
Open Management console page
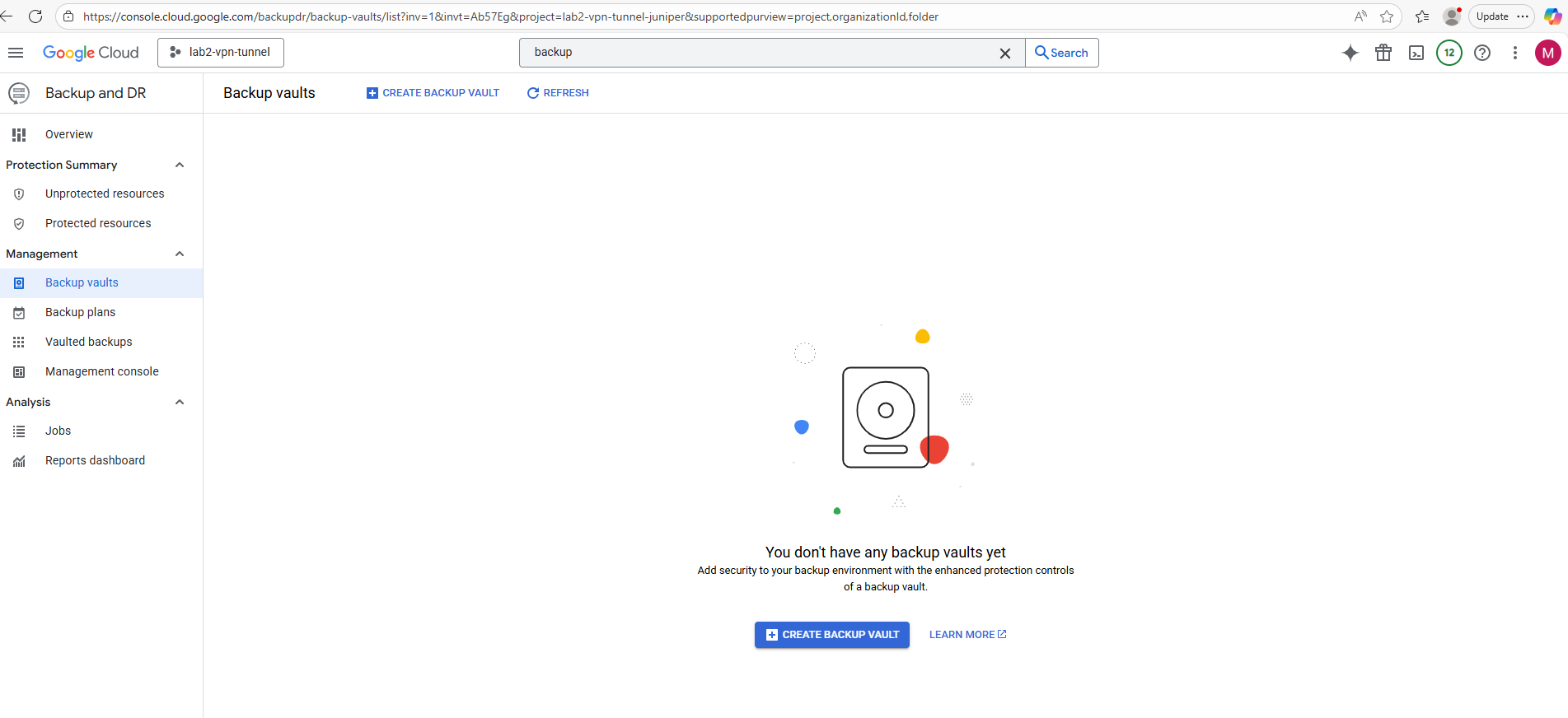click(x=101, y=371)
